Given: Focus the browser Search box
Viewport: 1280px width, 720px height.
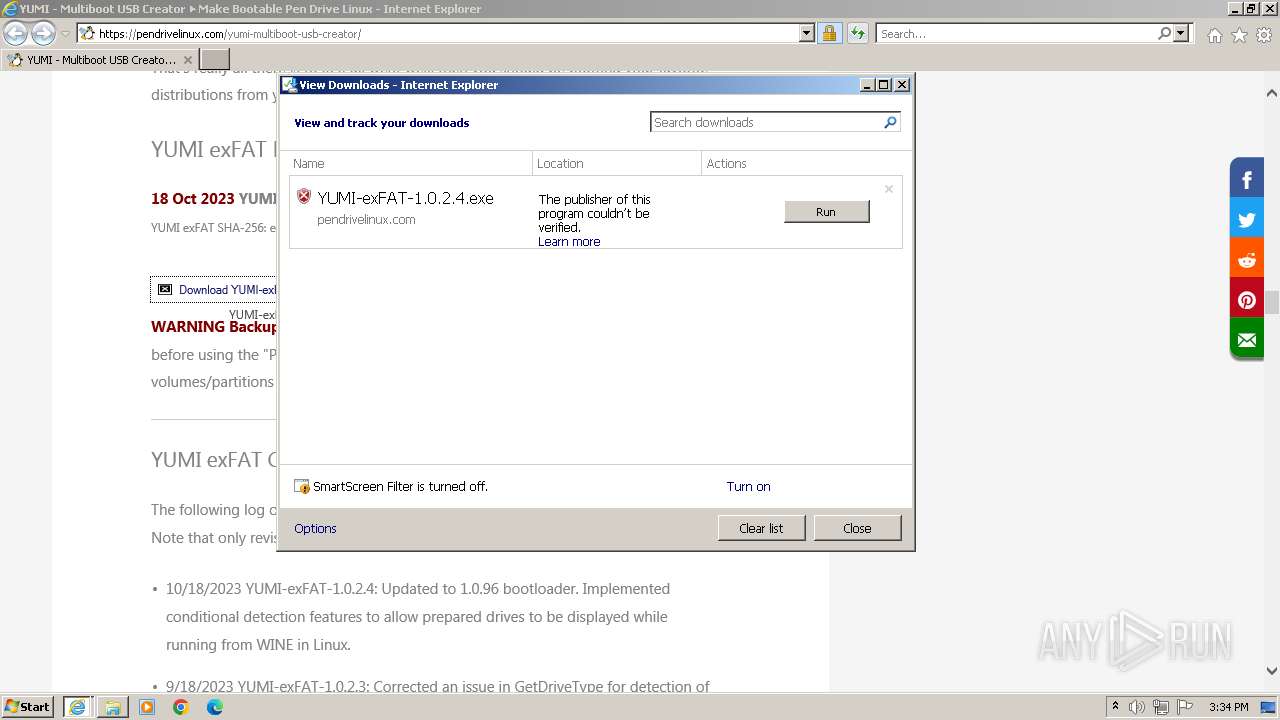Looking at the screenshot, I should click(1016, 34).
